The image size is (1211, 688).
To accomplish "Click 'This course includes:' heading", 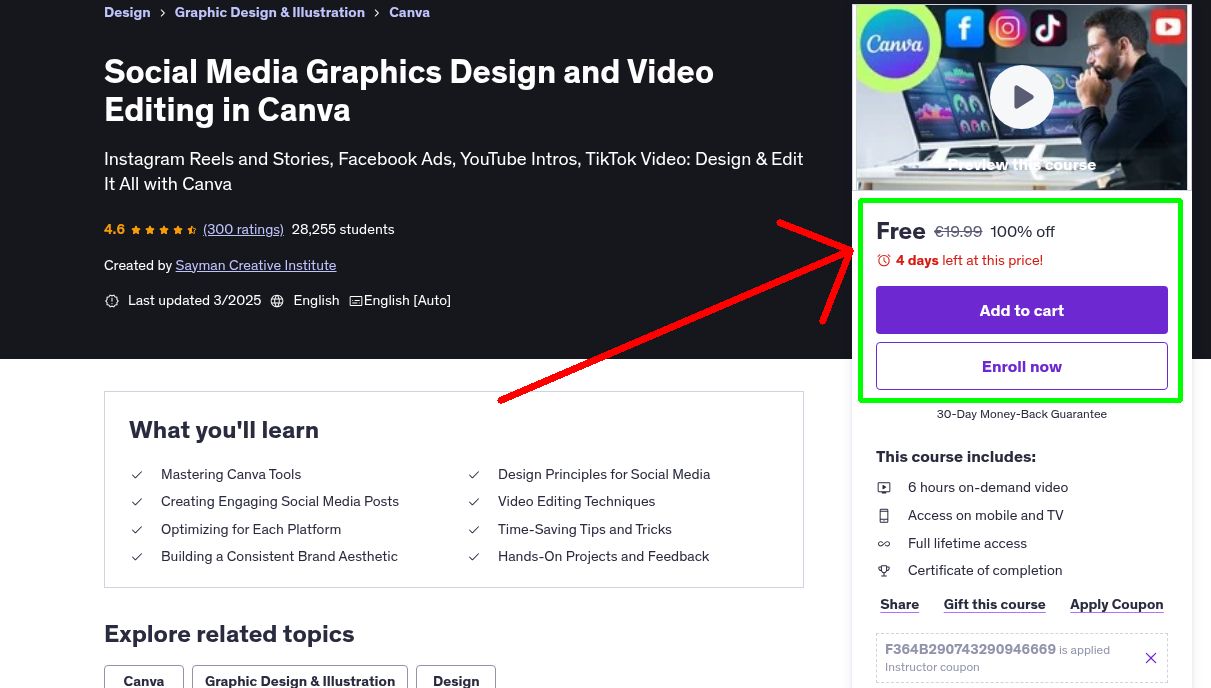I will click(x=956, y=457).
